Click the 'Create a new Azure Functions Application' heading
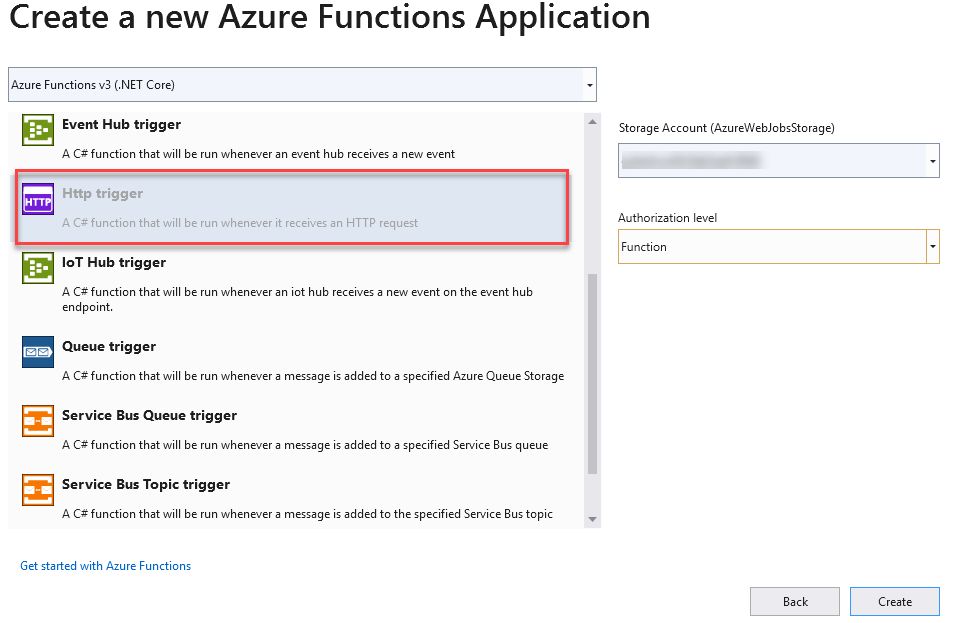The height and width of the screenshot is (623, 962). tap(330, 17)
